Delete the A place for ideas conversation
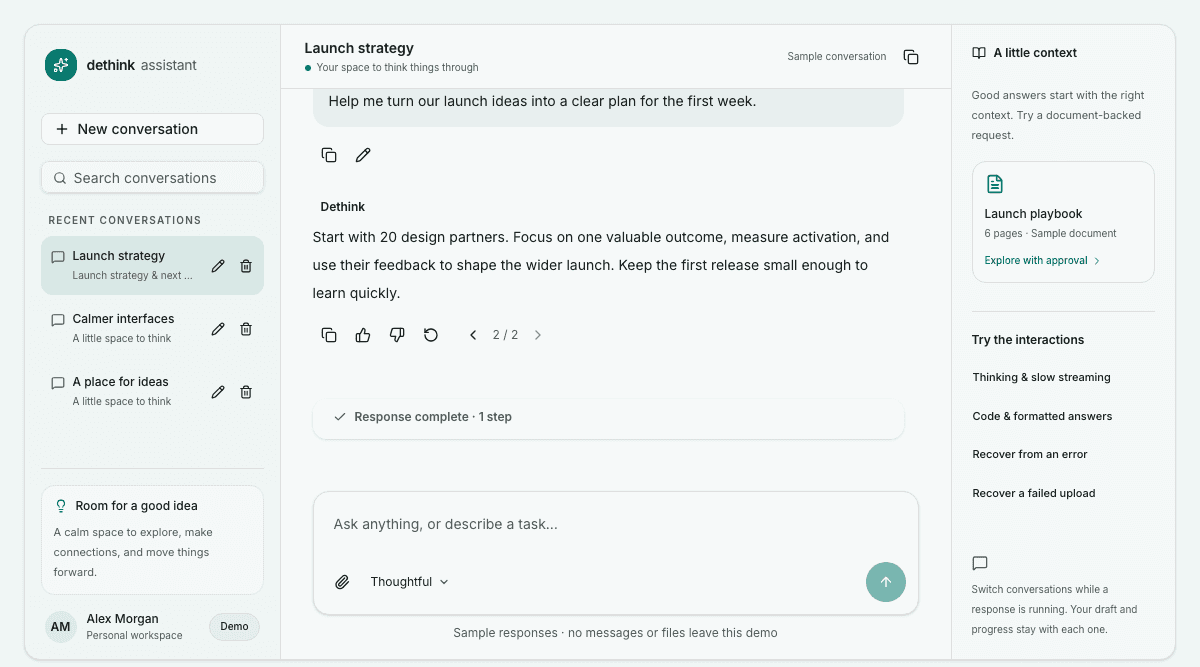Viewport: 1200px width, 667px height. 246,392
